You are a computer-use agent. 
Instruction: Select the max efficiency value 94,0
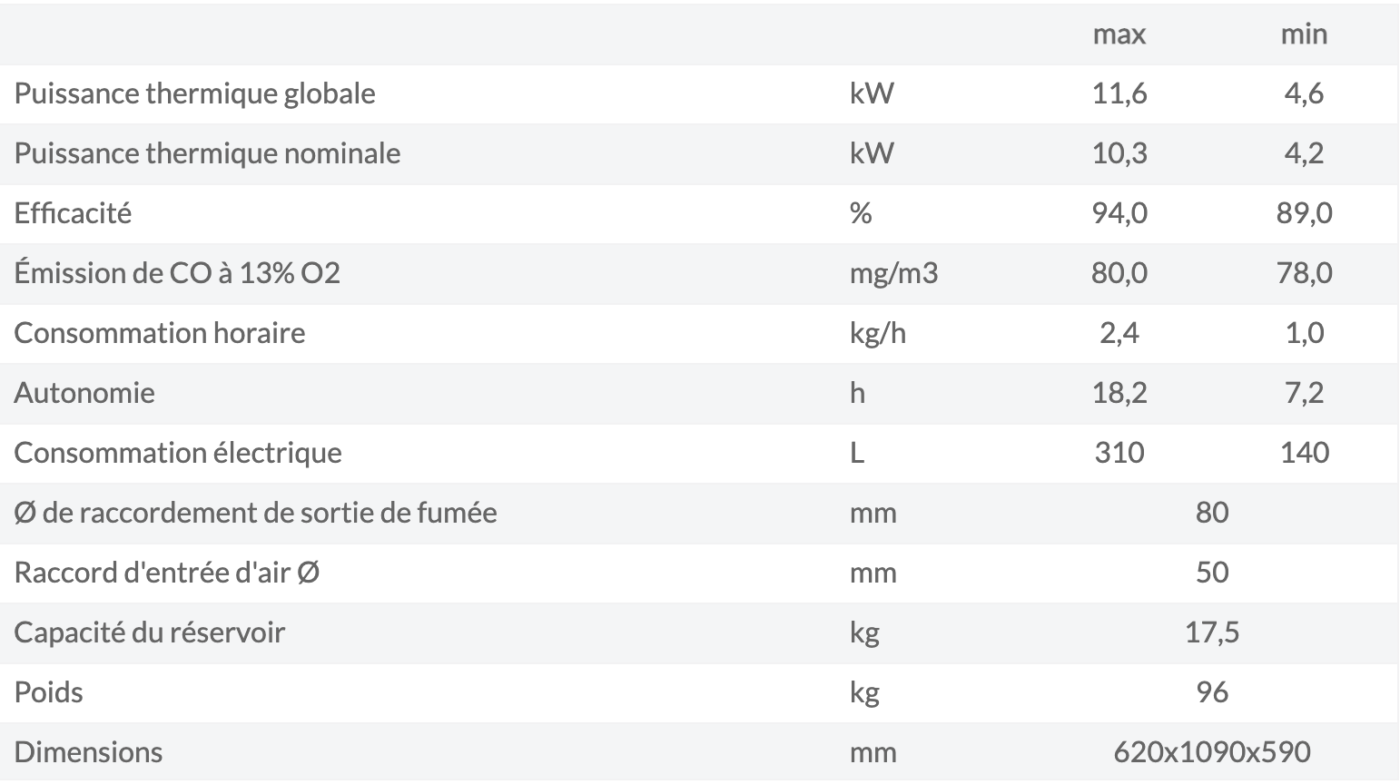1120,214
